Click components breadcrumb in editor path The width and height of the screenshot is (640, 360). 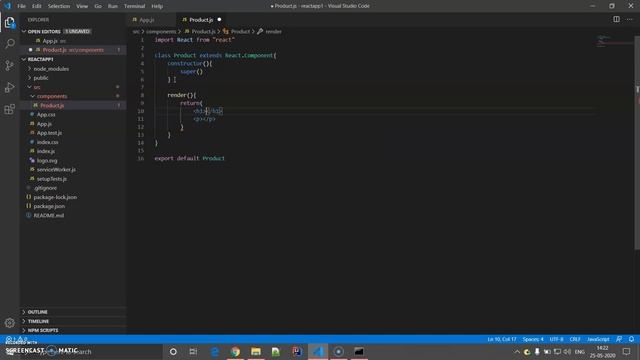point(161,31)
